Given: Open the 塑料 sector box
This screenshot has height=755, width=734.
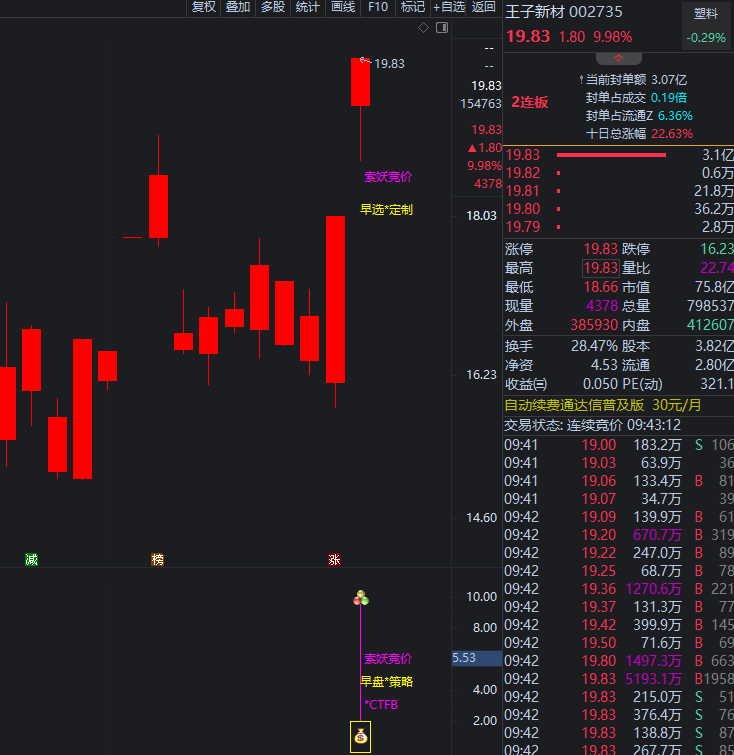Looking at the screenshot, I should point(706,26).
